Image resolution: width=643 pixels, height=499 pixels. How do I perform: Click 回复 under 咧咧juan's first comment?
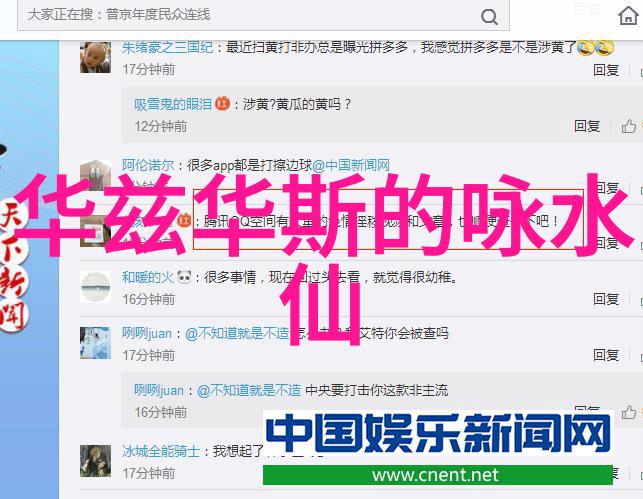[x=606, y=355]
